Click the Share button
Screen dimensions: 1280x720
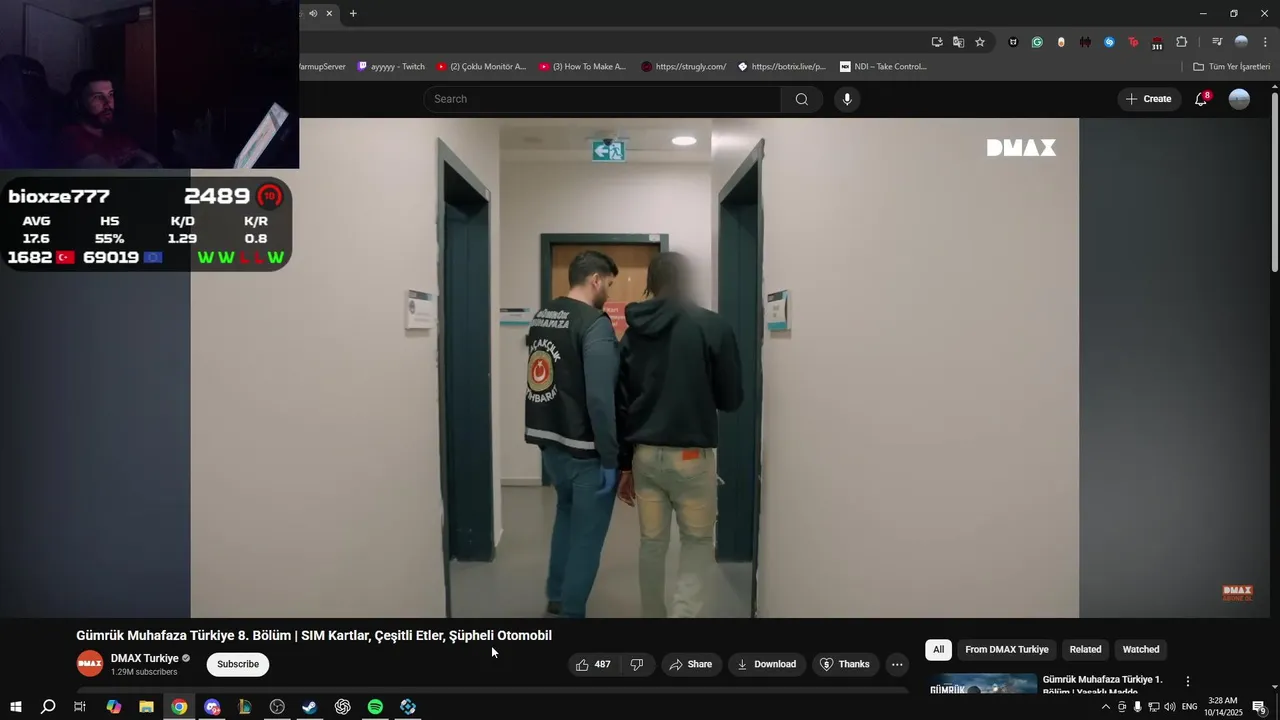[691, 664]
